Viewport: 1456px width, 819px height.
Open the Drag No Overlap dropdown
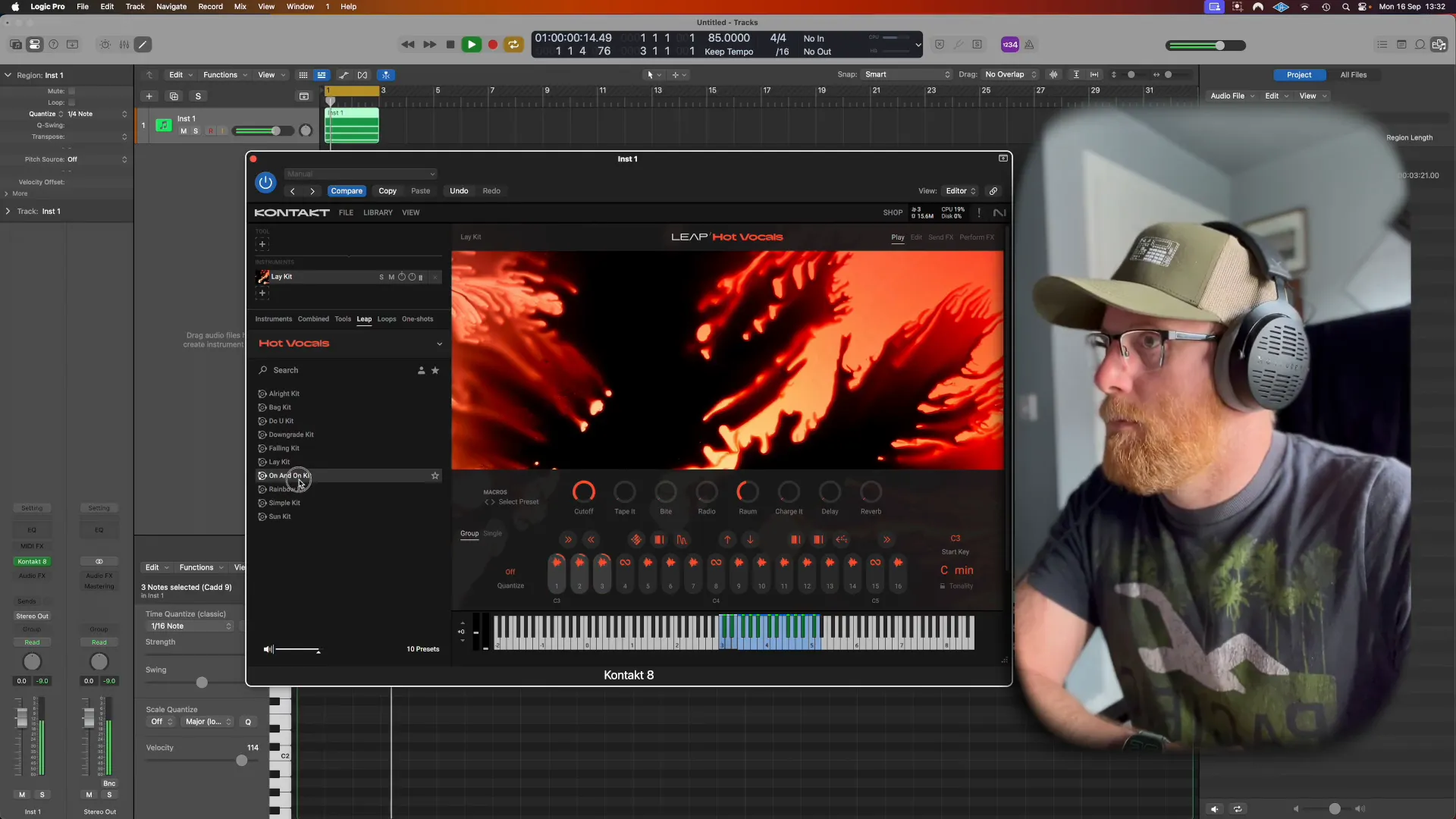click(1010, 74)
